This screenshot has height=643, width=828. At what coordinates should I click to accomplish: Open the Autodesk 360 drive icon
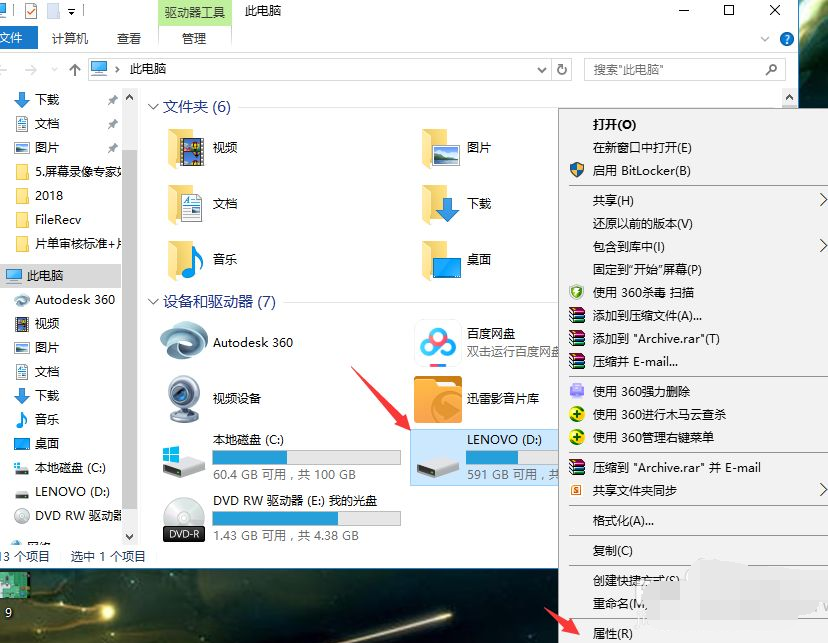click(x=184, y=342)
